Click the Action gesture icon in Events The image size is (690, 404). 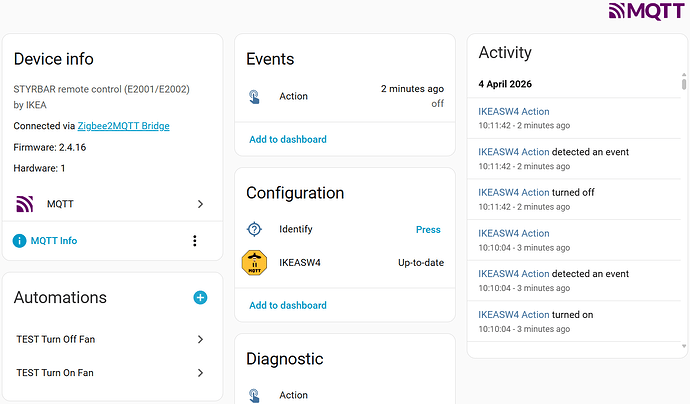click(254, 96)
